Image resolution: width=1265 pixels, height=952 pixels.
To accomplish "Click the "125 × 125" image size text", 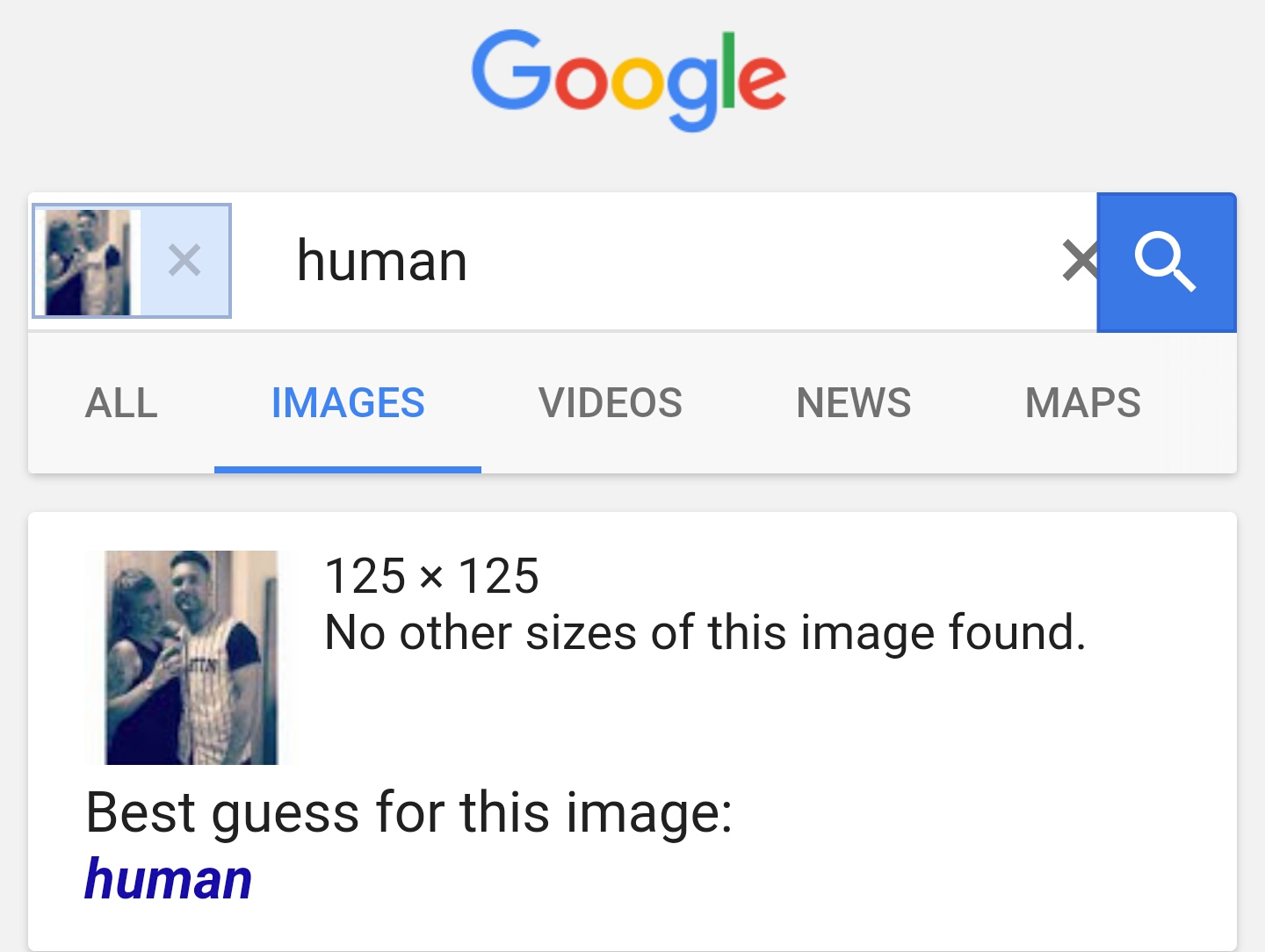I will [431, 576].
